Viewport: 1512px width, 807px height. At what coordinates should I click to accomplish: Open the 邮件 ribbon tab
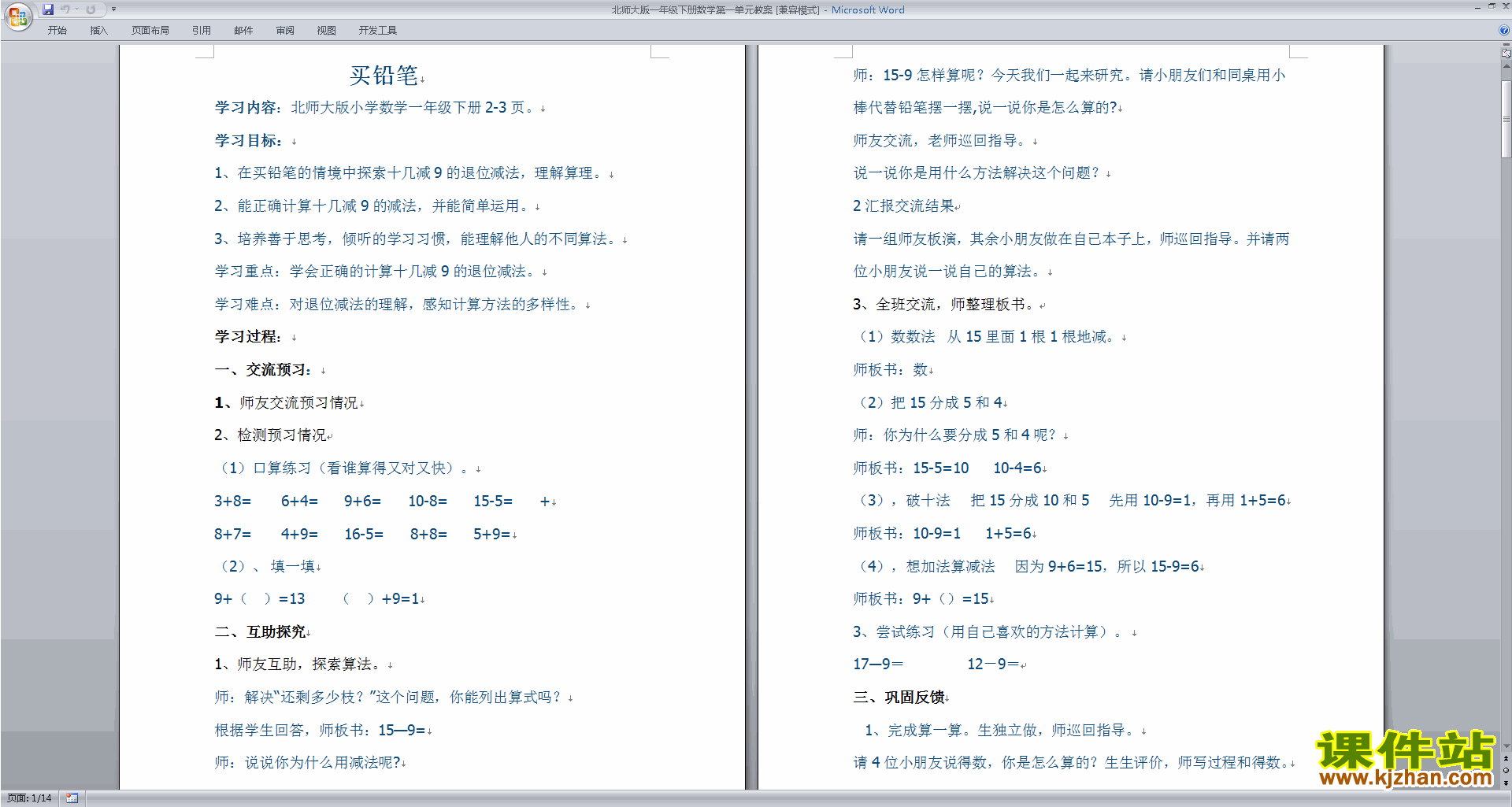[x=243, y=30]
